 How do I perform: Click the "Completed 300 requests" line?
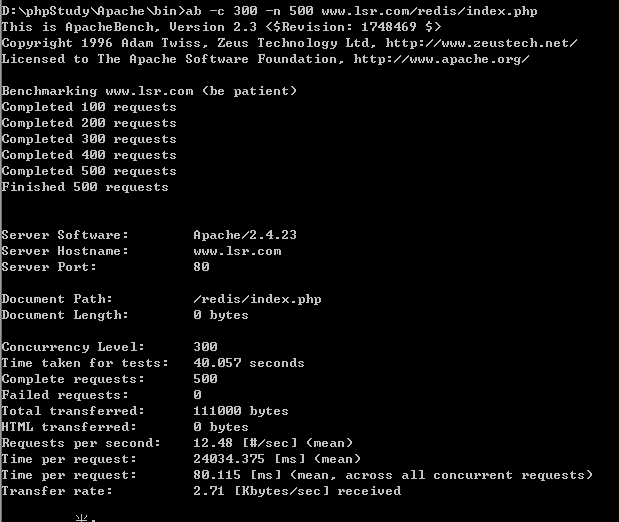[89, 139]
